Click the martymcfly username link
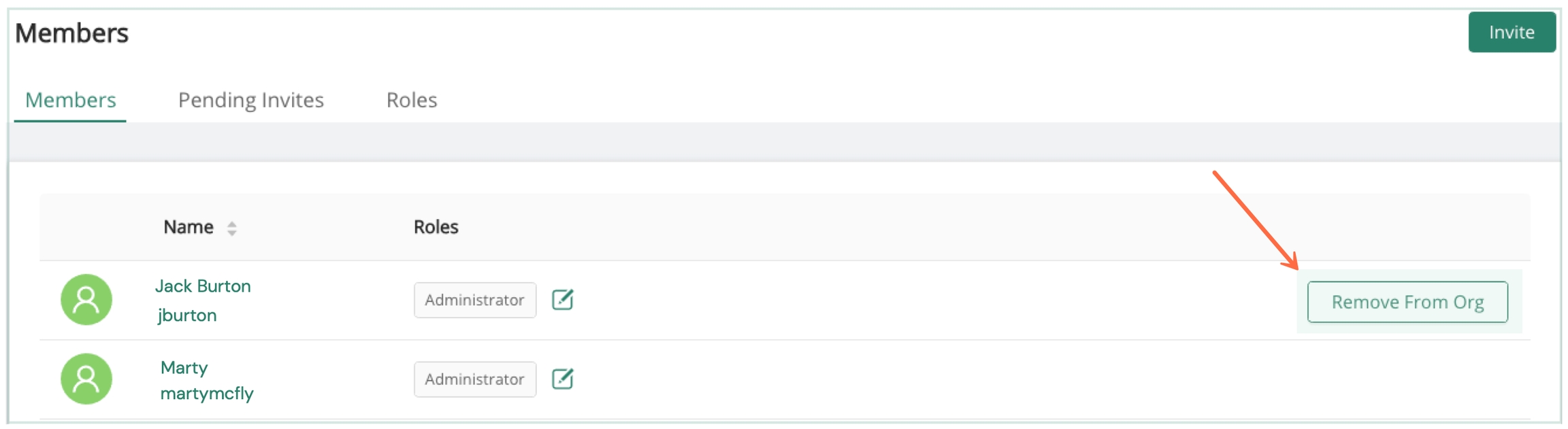Viewport: 1568px width, 429px height. point(207,394)
